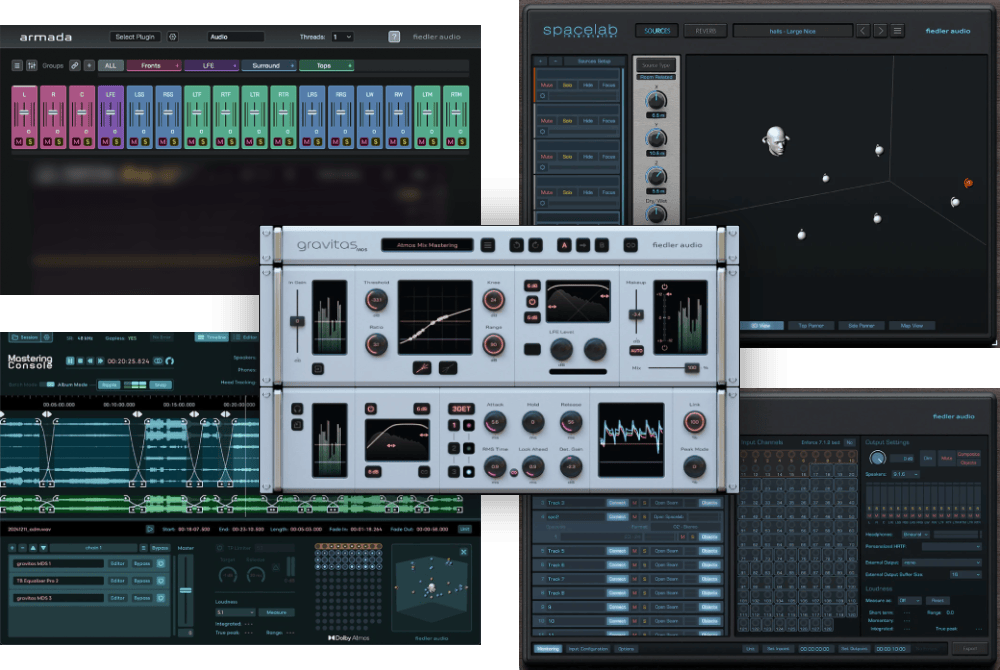Solo the LFE channel in armada
Image resolution: width=1000 pixels, height=670 pixels.
(117, 142)
